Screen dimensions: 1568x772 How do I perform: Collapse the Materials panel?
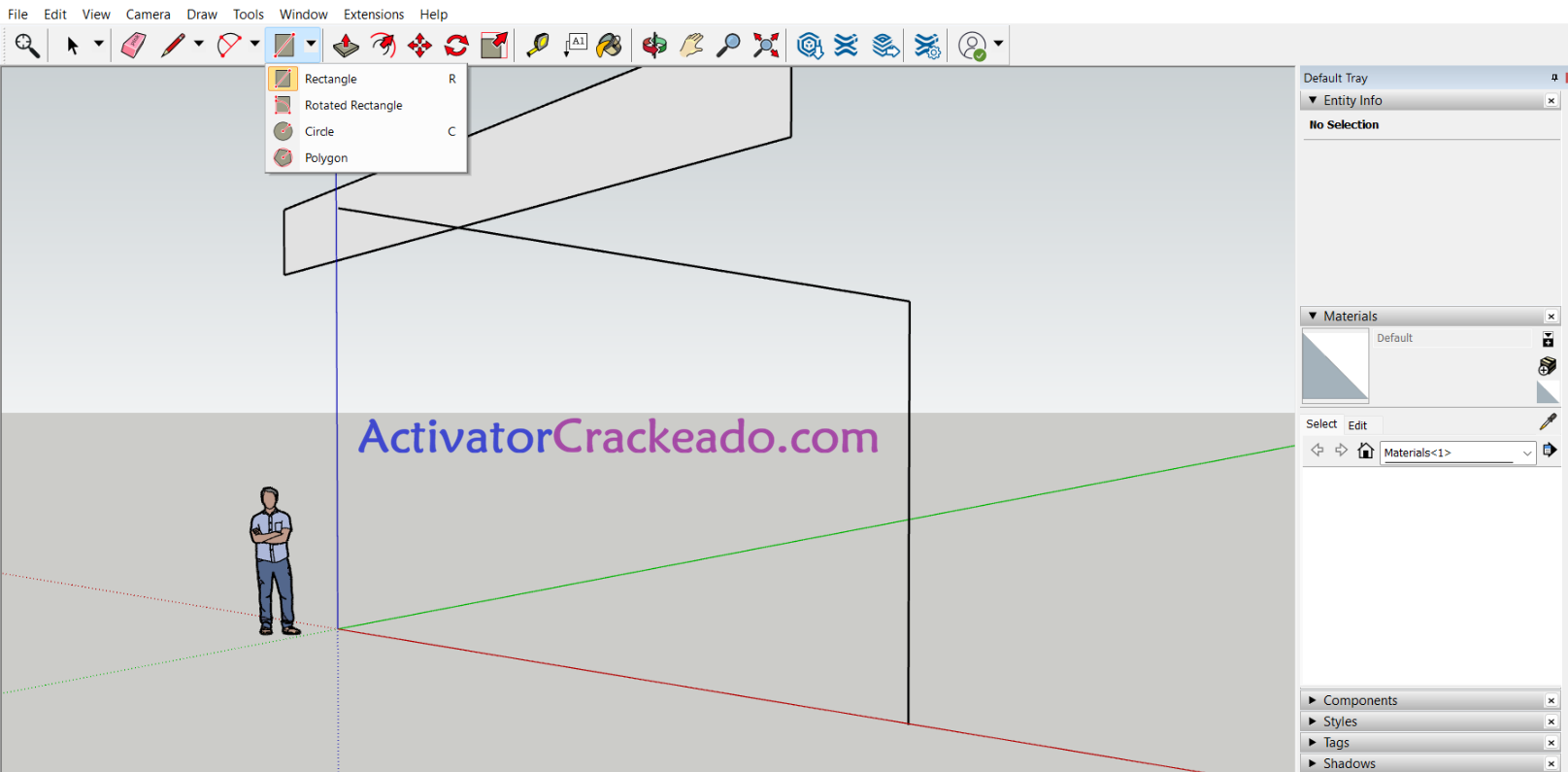coord(1313,316)
